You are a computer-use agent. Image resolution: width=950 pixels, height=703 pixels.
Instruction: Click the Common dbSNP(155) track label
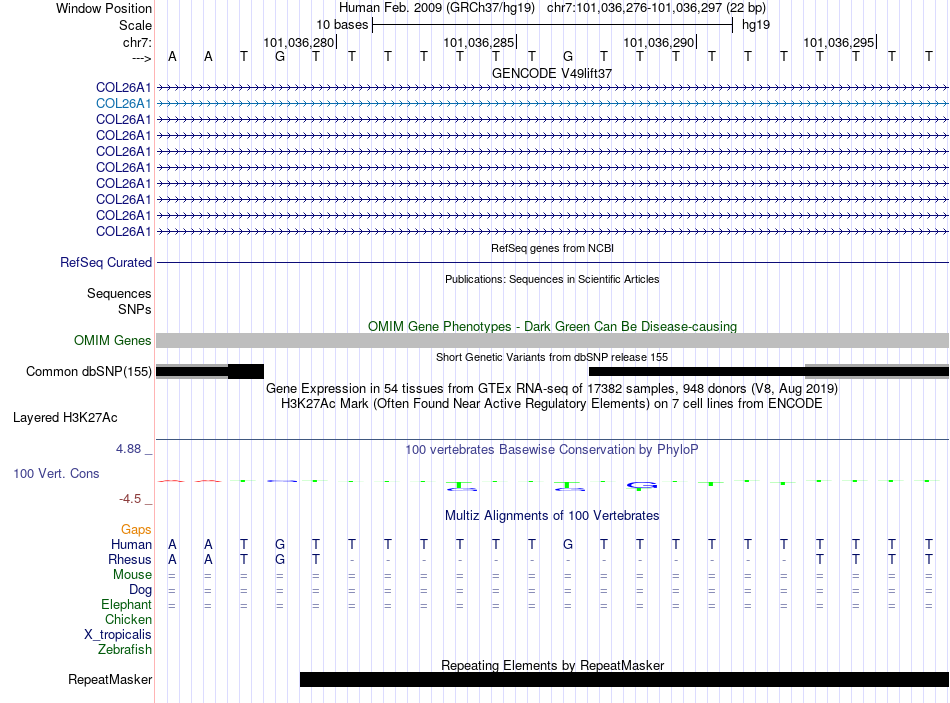coord(88,371)
